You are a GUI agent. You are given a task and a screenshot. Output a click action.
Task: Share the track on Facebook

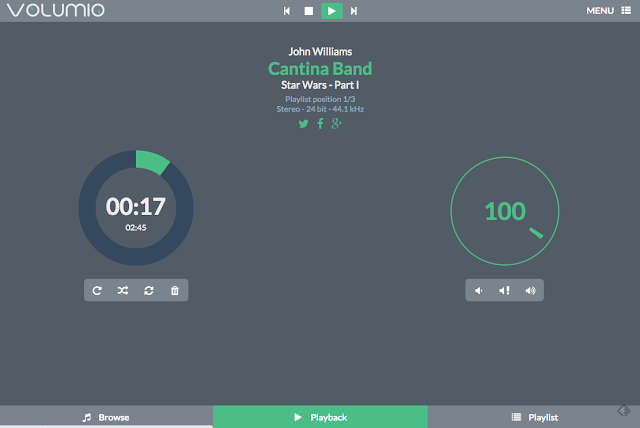[x=320, y=124]
